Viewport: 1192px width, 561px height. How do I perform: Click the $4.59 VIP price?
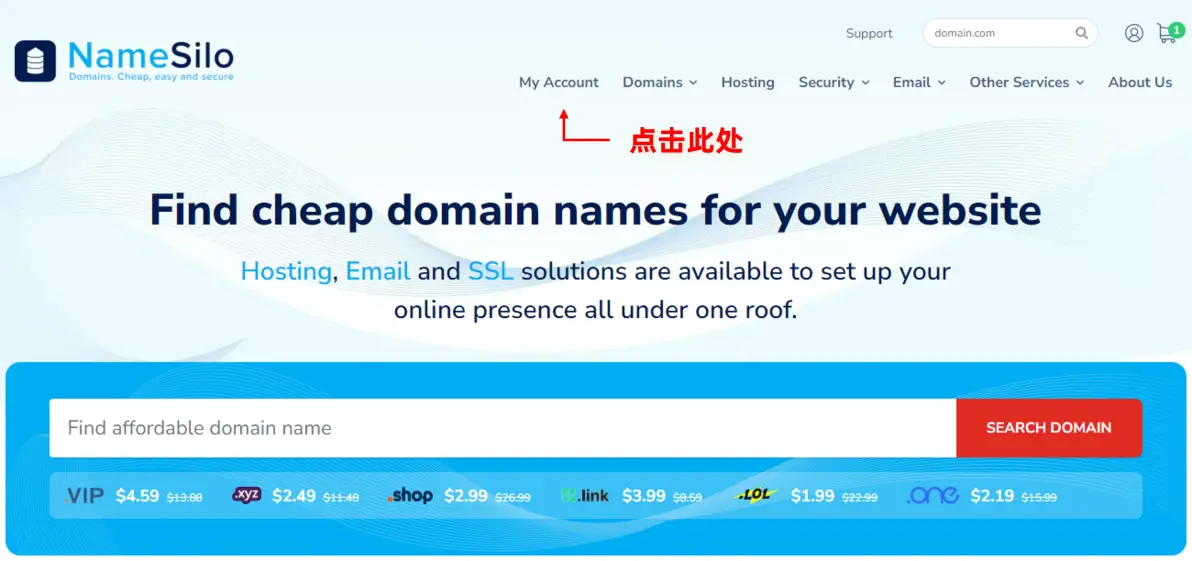pos(138,496)
